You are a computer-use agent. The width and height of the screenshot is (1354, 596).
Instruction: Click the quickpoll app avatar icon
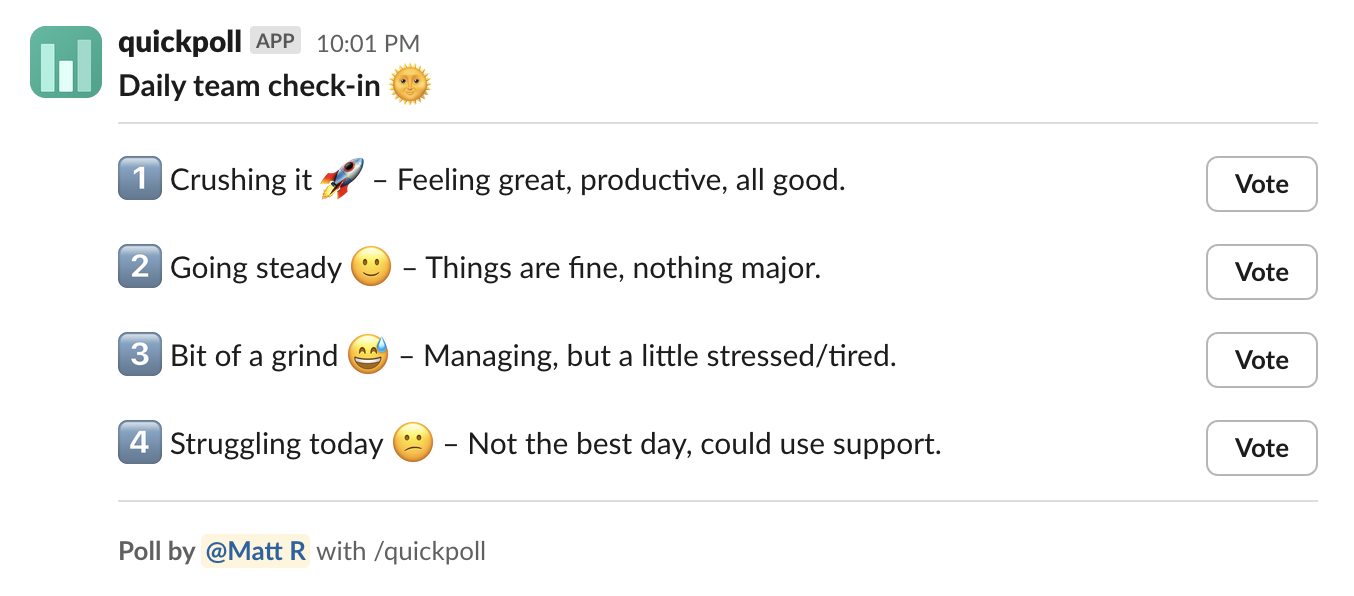[x=66, y=62]
